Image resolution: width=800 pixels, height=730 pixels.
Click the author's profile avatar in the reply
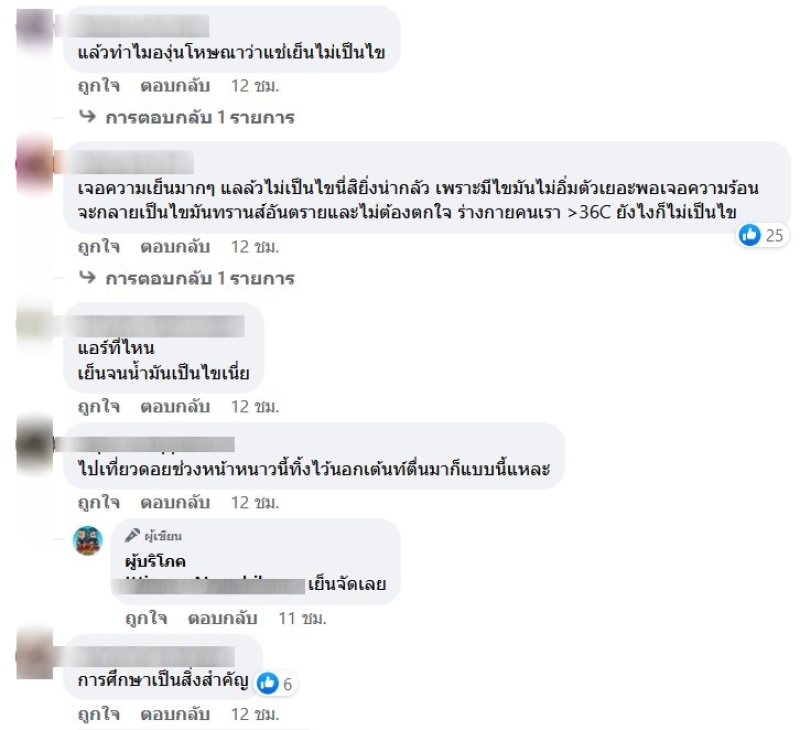(88, 541)
